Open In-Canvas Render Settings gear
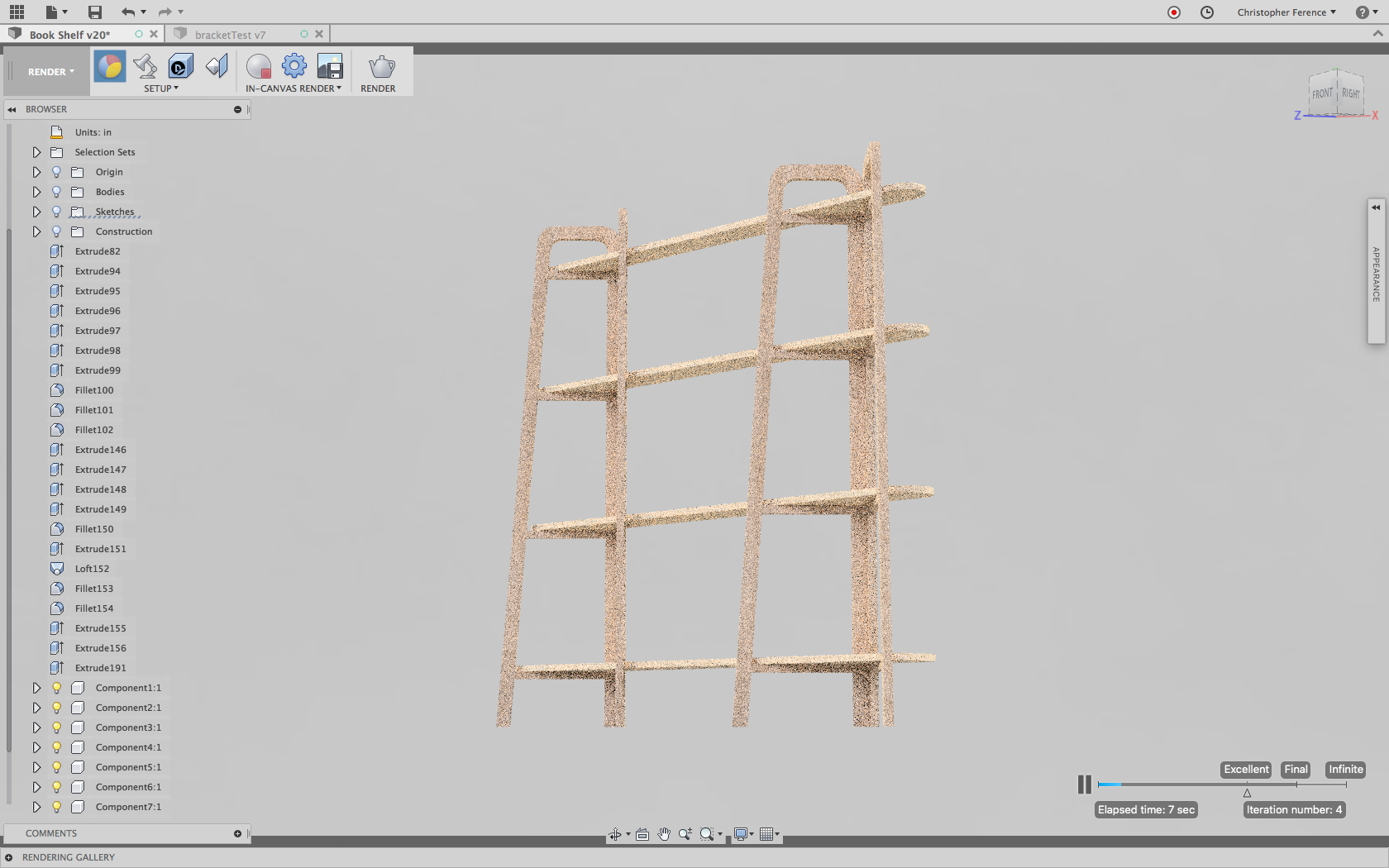Image resolution: width=1389 pixels, height=868 pixels. pos(294,65)
